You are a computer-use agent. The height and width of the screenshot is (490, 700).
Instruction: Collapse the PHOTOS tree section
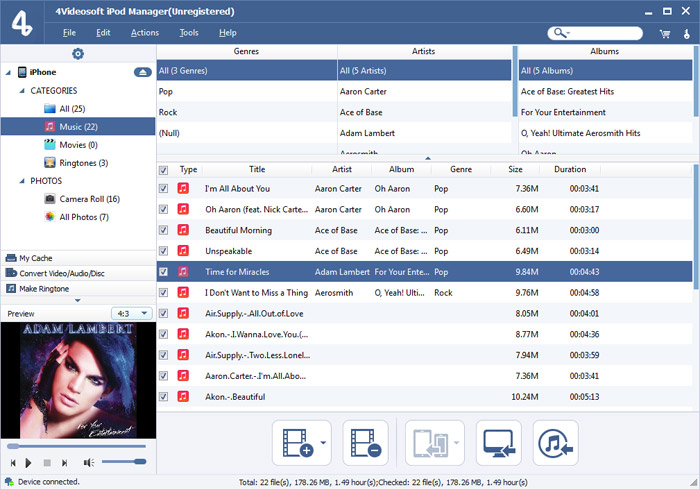[22, 181]
